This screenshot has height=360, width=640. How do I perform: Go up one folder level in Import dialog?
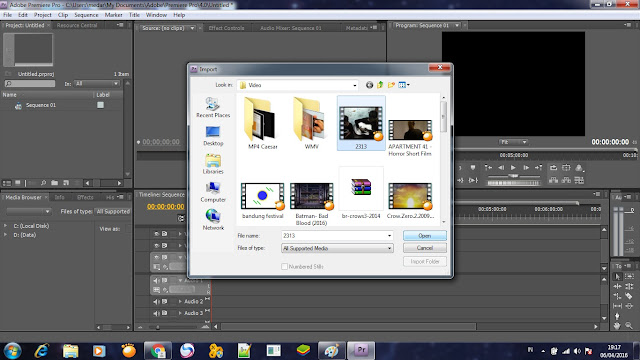(x=380, y=85)
